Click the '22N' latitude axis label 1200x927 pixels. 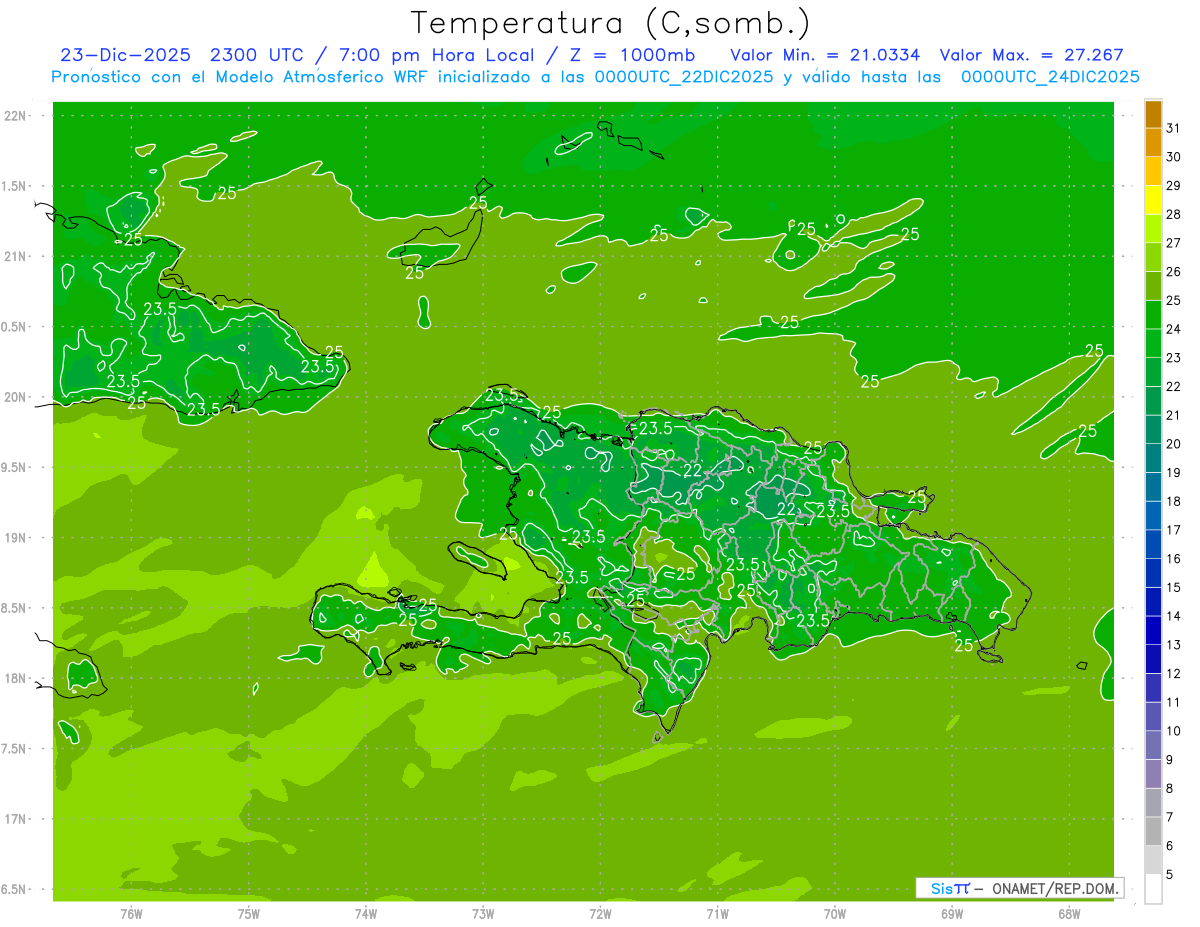tap(16, 116)
